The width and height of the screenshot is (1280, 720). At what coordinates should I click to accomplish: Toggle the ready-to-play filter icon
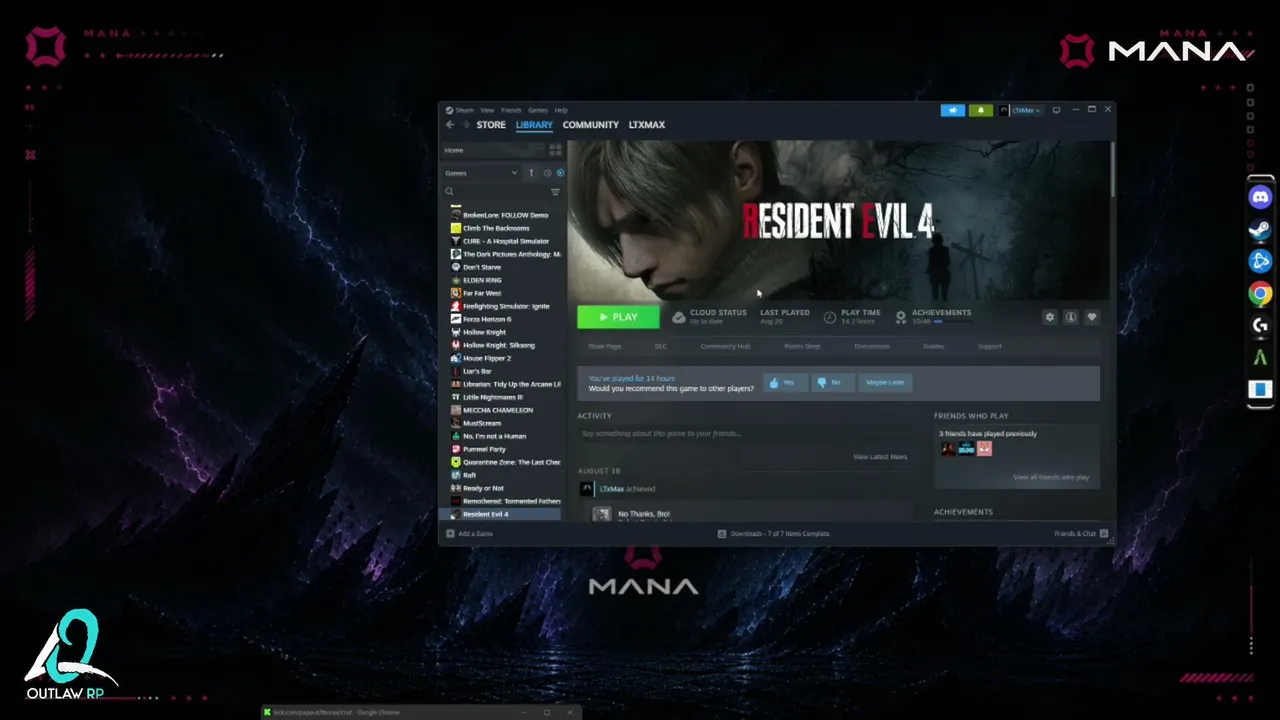tap(560, 173)
